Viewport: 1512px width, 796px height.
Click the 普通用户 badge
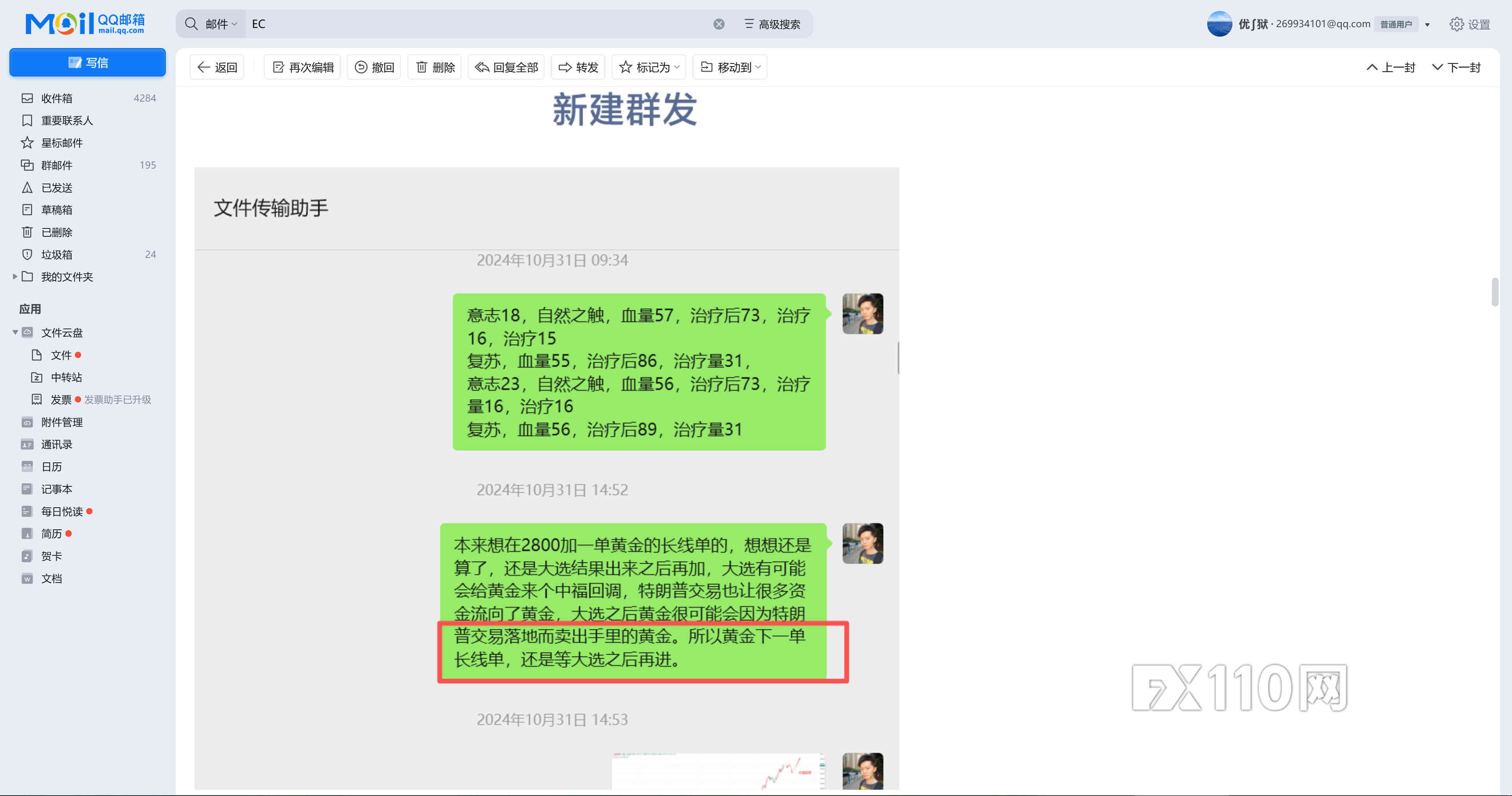(x=1396, y=24)
